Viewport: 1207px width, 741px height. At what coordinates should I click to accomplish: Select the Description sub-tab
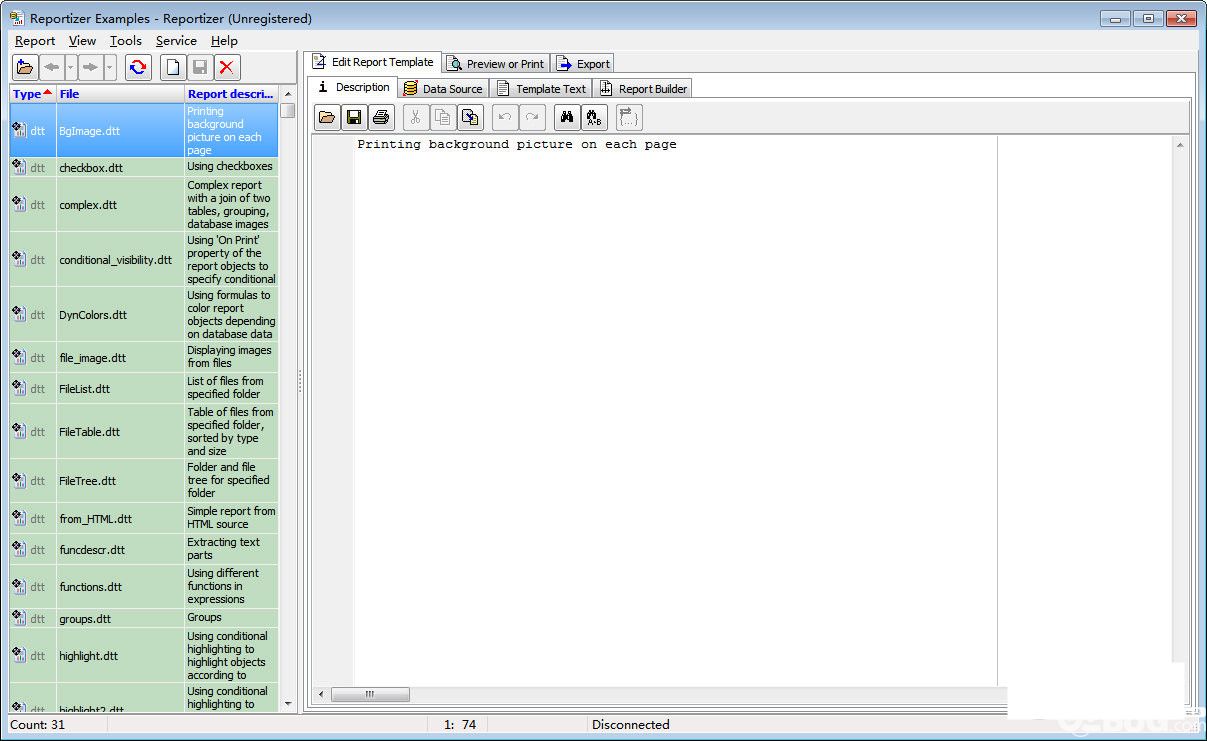tap(353, 88)
